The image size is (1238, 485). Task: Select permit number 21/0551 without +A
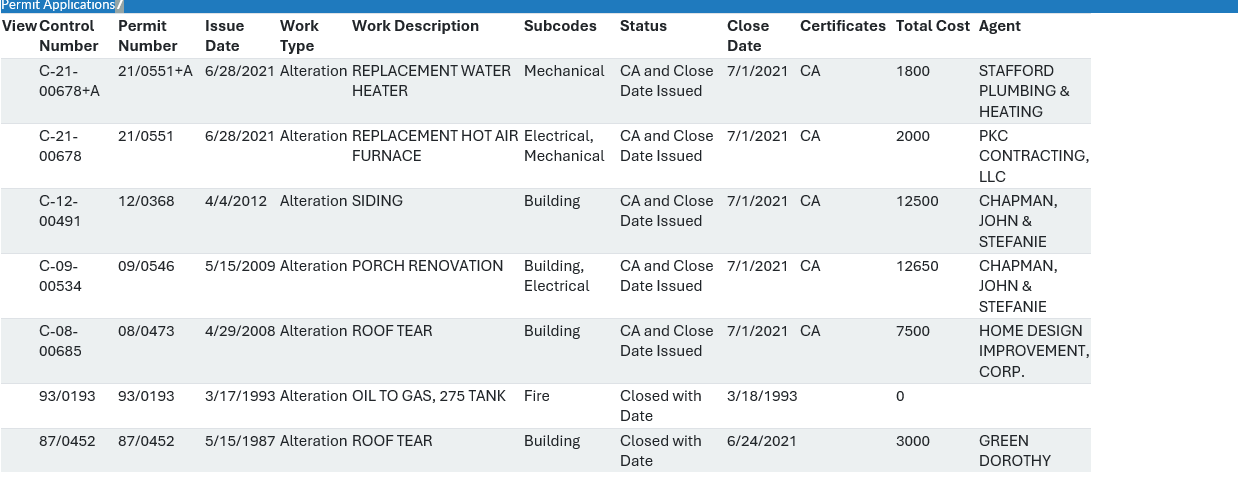(146, 136)
